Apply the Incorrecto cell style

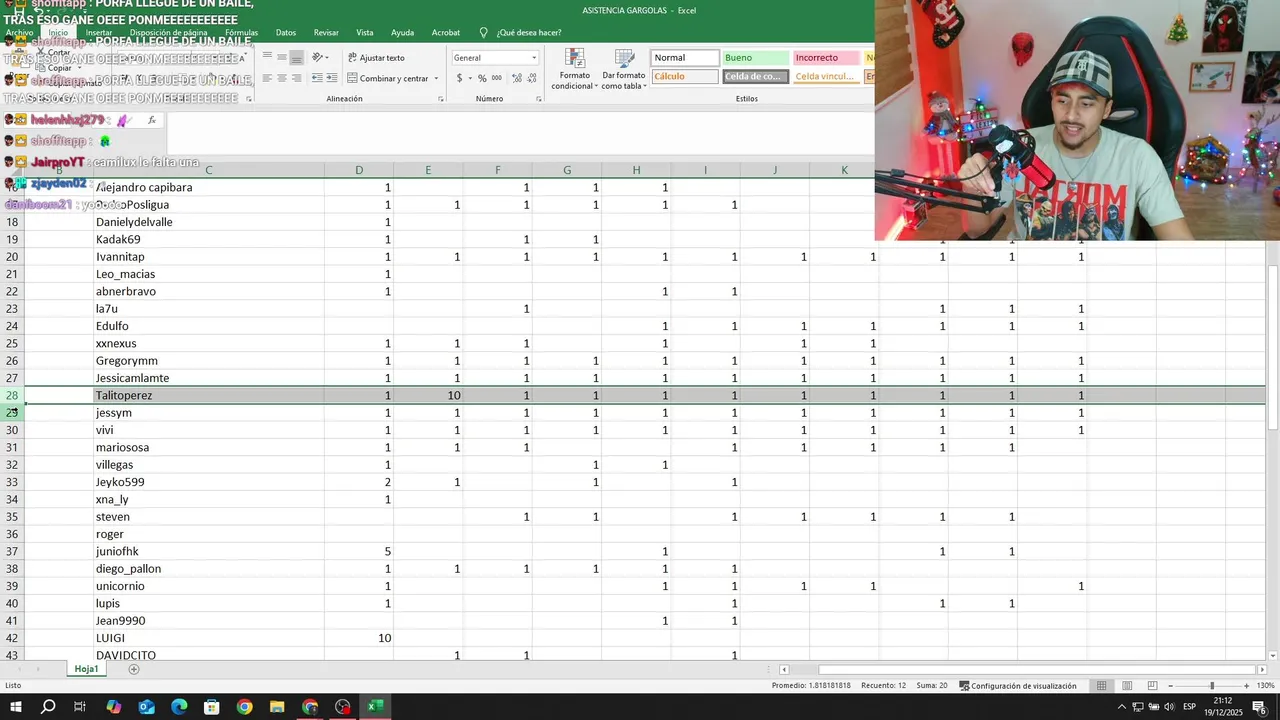[x=826, y=58]
